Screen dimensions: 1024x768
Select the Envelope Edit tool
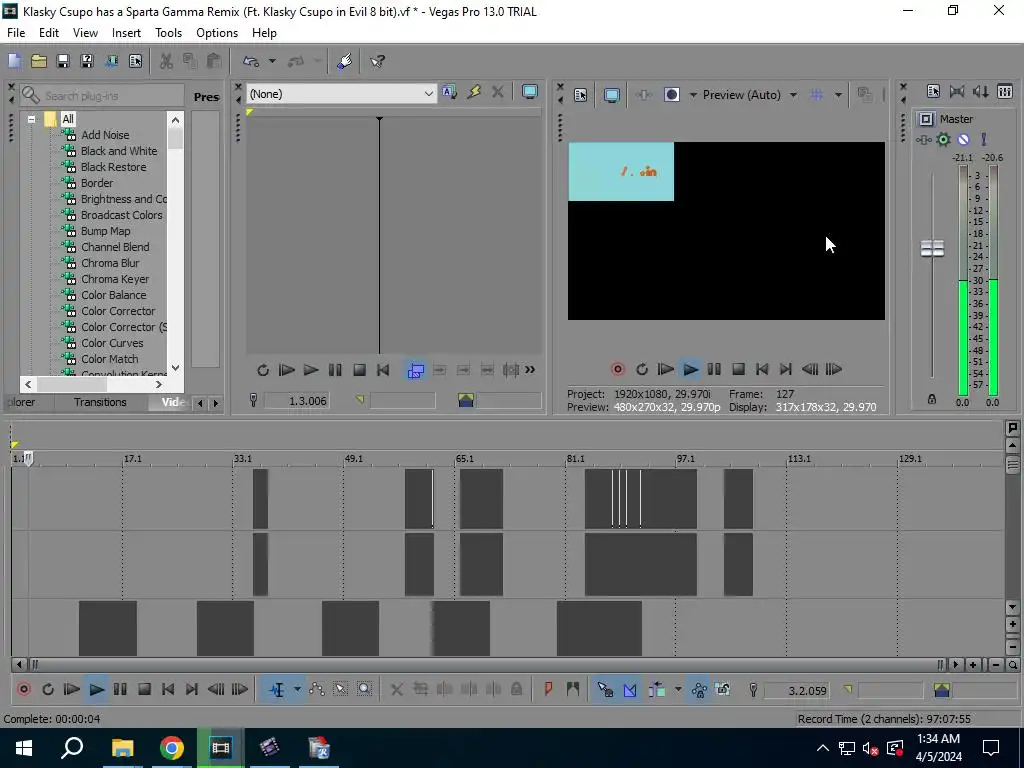click(x=317, y=689)
